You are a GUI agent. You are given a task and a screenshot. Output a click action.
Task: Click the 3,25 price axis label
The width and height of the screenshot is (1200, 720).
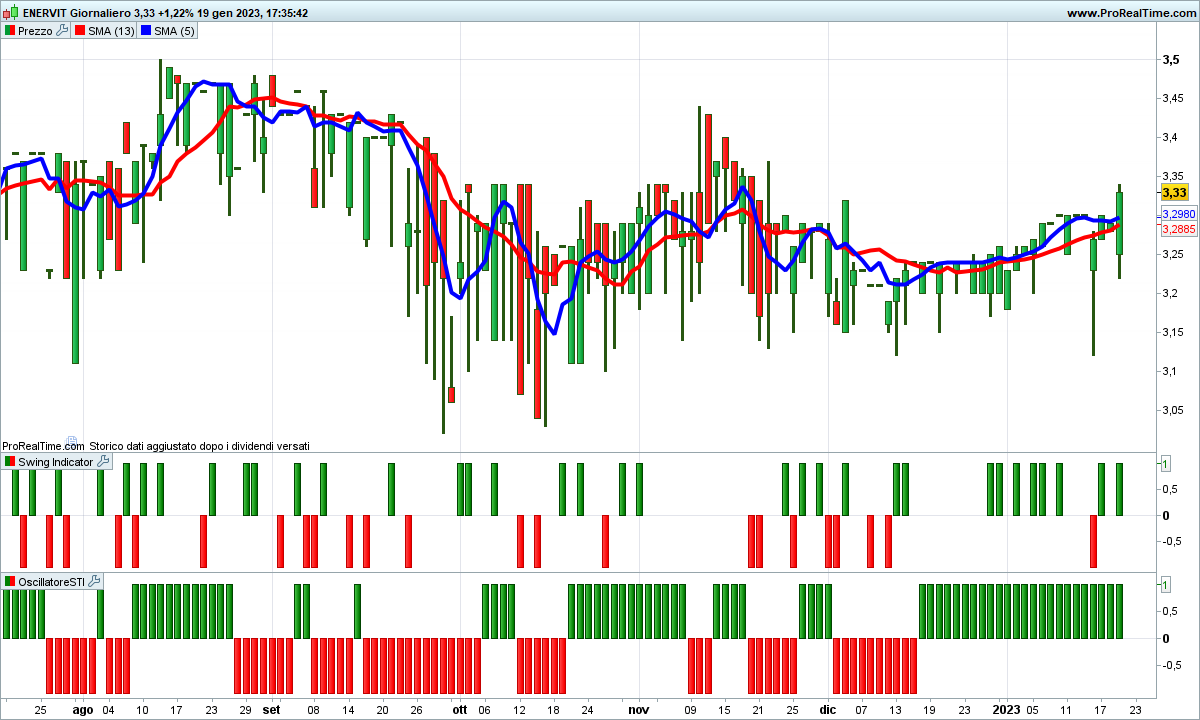tap(1173, 254)
